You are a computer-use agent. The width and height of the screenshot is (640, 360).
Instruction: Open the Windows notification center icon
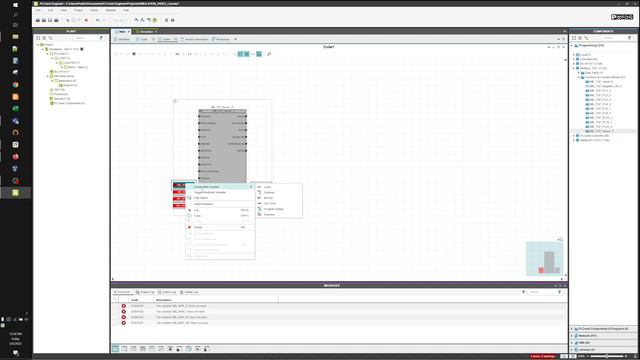[16, 353]
